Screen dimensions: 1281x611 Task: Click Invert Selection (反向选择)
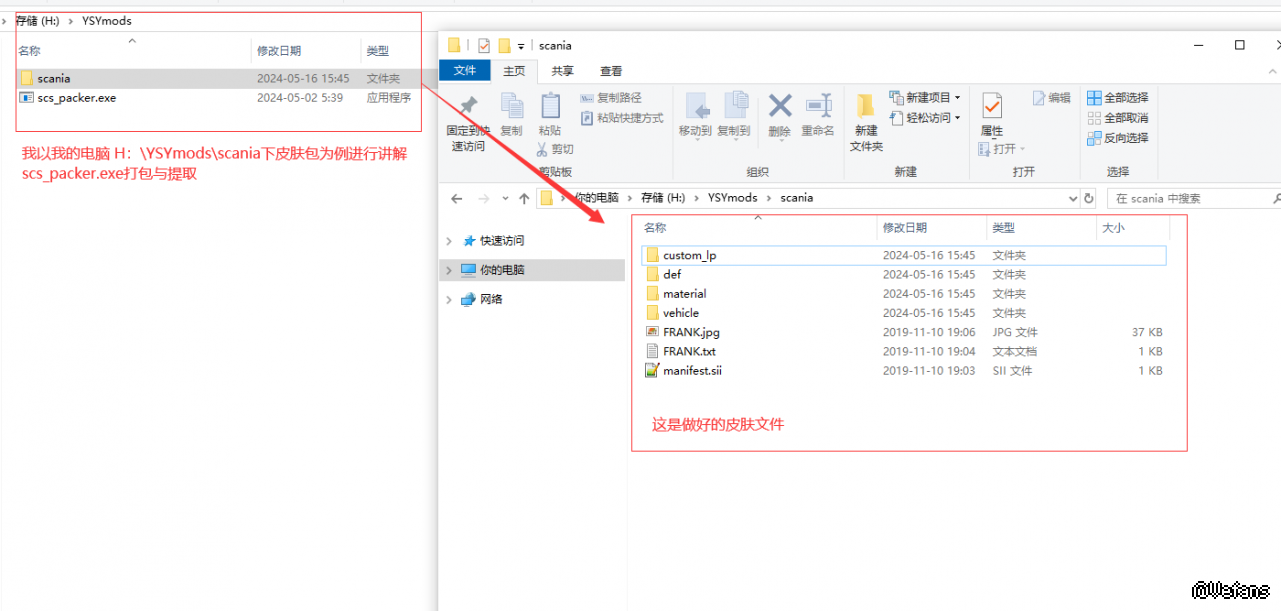[x=1118, y=138]
